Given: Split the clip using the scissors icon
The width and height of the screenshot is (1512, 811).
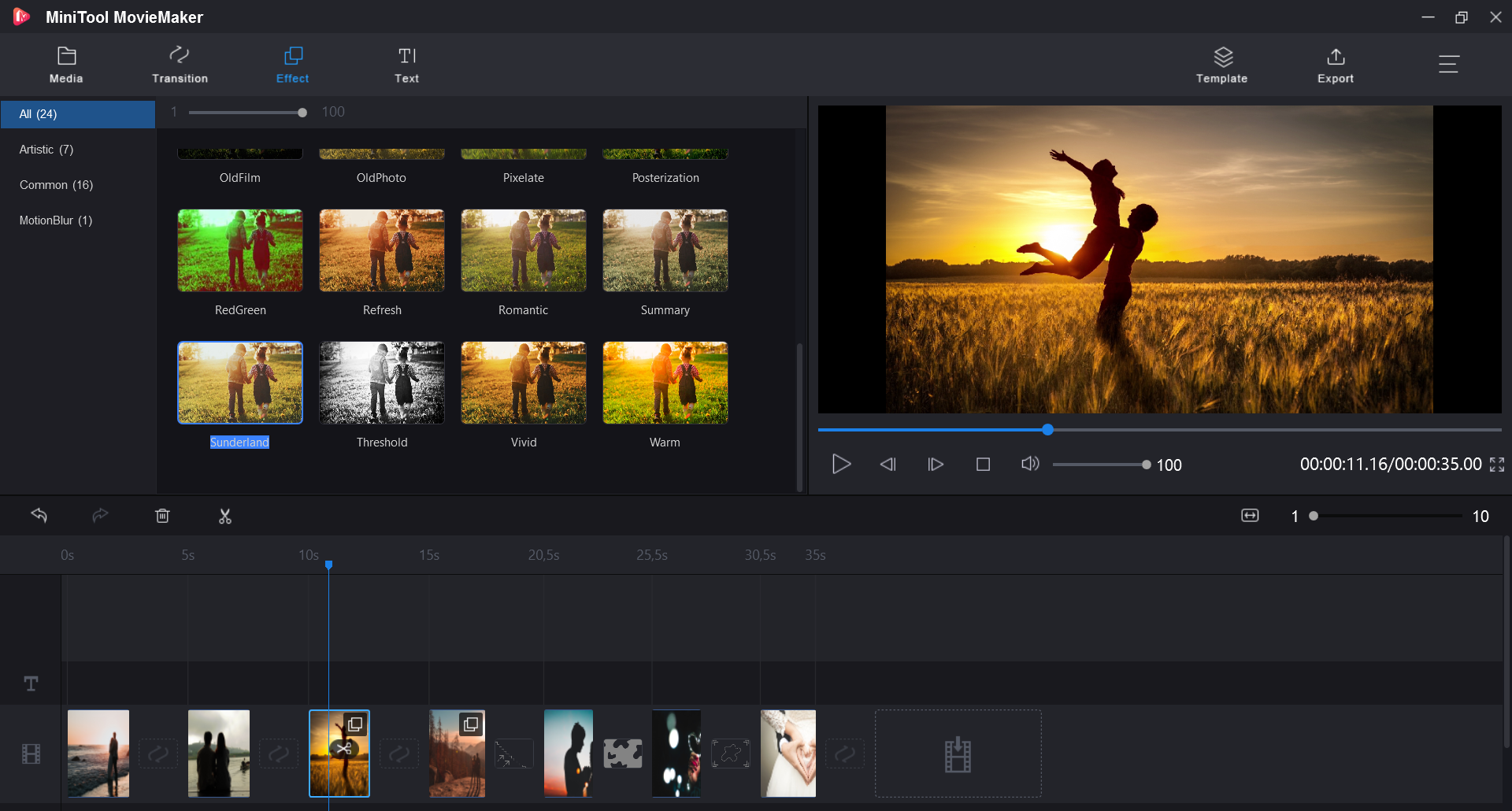Looking at the screenshot, I should click(225, 516).
